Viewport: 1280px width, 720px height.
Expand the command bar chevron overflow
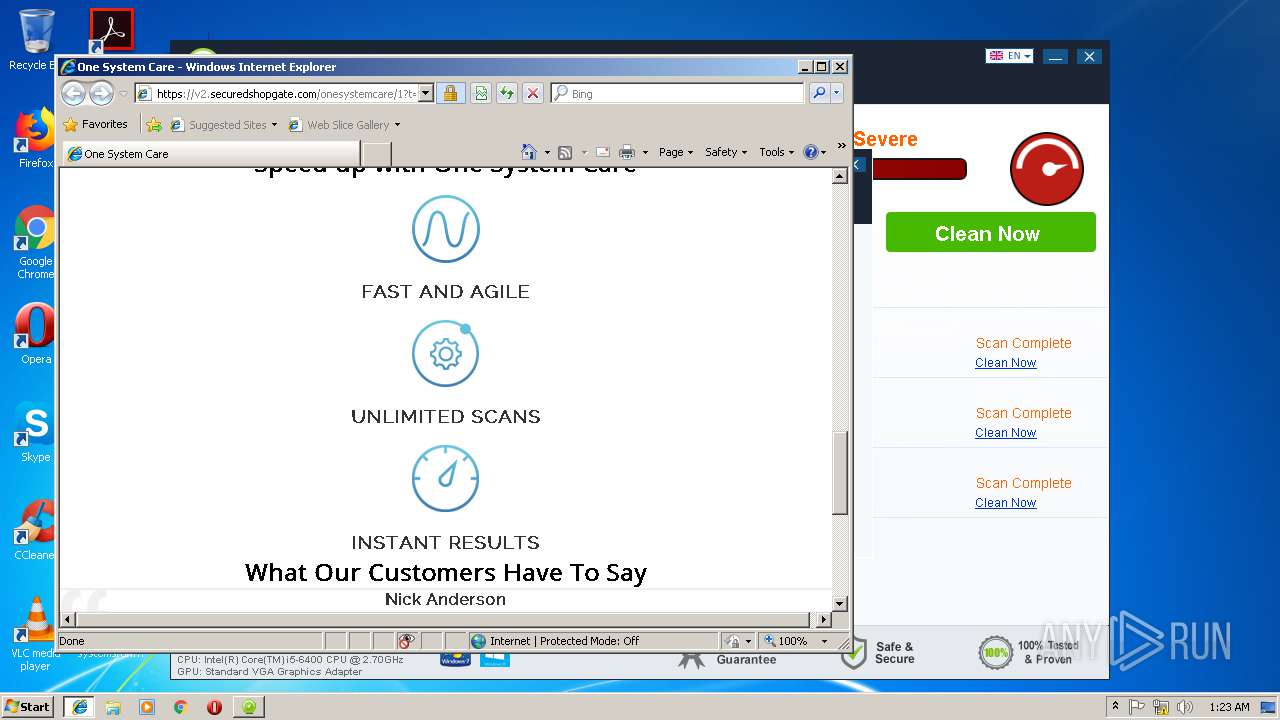(841, 147)
